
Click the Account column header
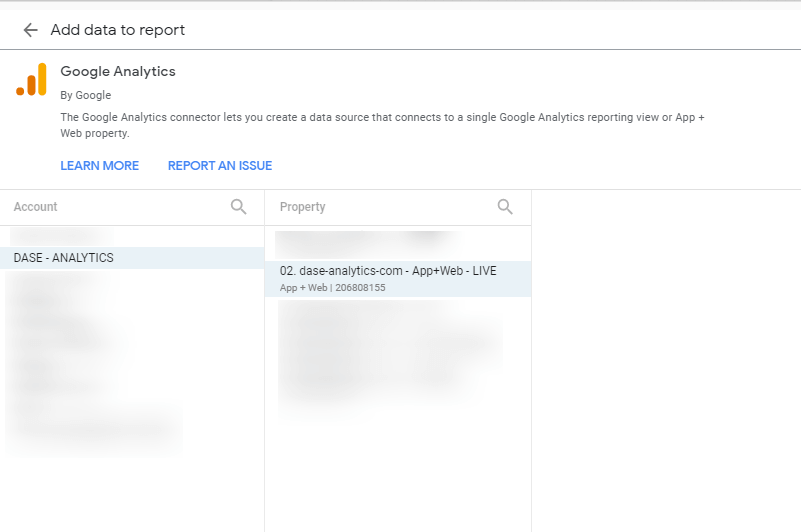[x=35, y=207]
